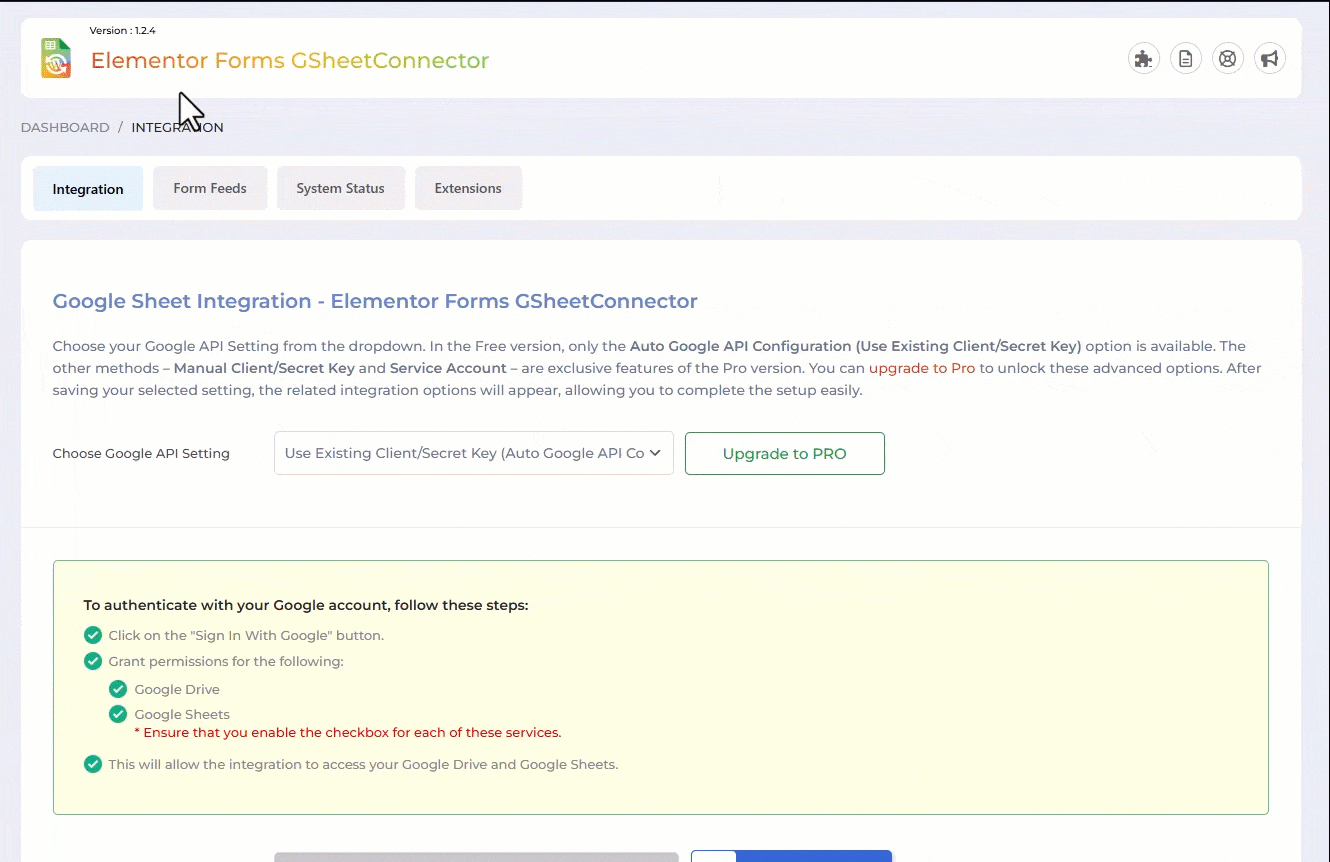The width and height of the screenshot is (1330, 862).
Task: Switch to the Form Feeds tab
Action: [210, 188]
